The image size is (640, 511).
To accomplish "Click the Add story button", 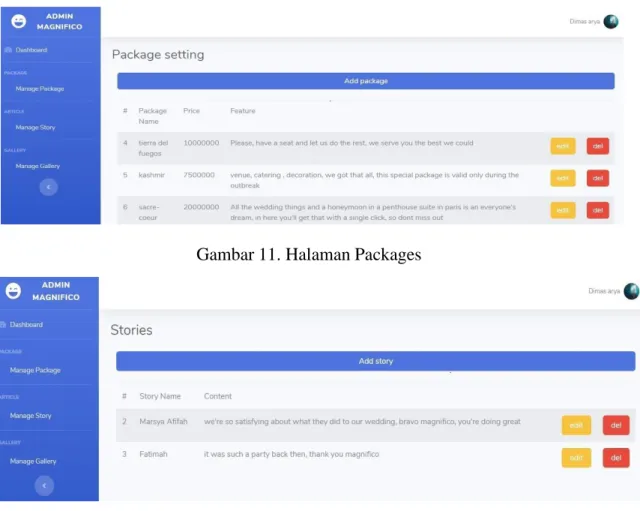I will coord(376,361).
